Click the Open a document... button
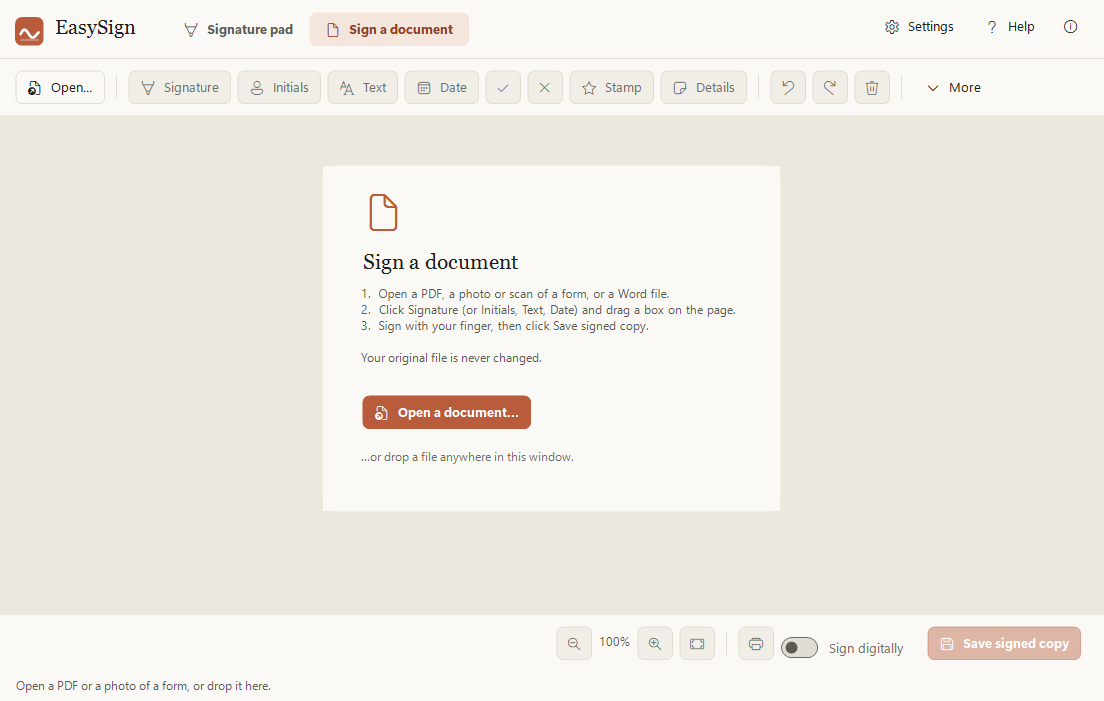 446,412
